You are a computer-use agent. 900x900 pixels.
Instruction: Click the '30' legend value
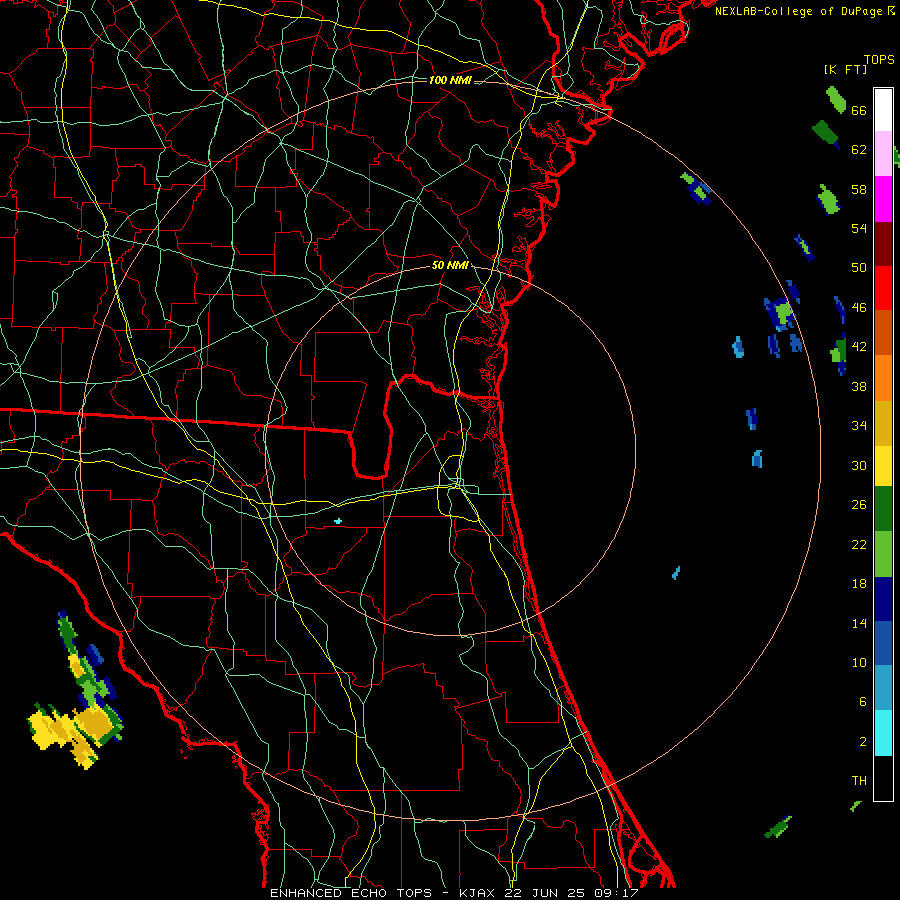[859, 465]
